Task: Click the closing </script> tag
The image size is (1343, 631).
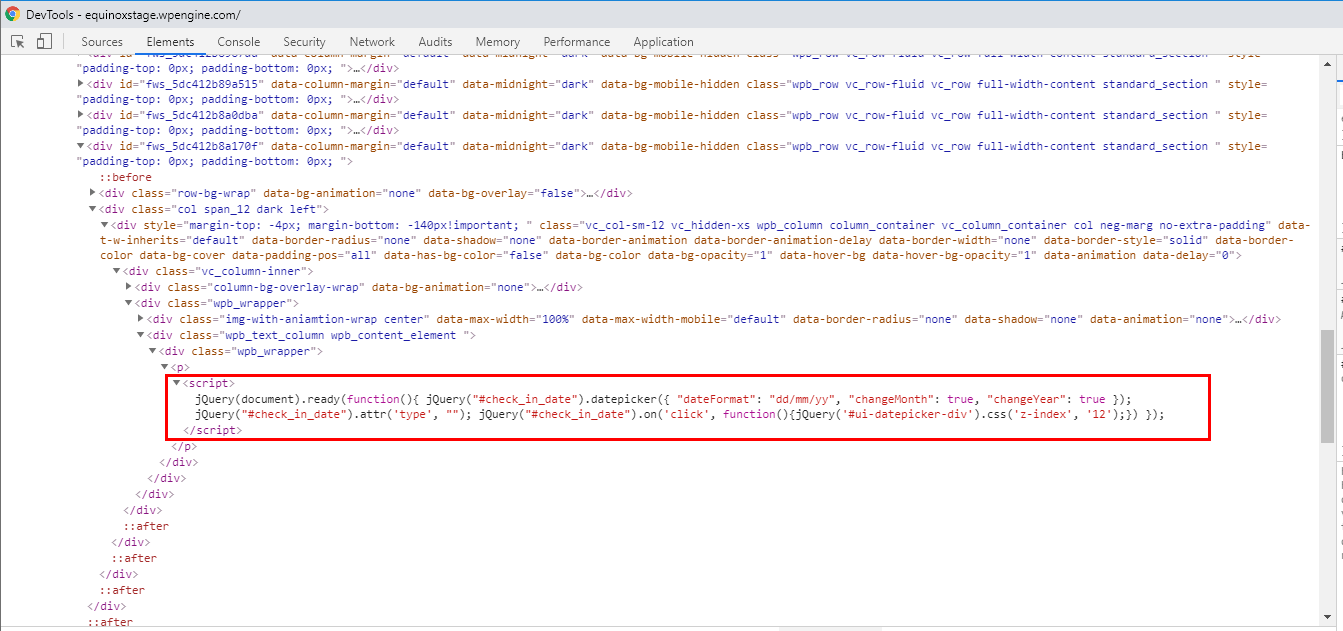Action: point(213,430)
